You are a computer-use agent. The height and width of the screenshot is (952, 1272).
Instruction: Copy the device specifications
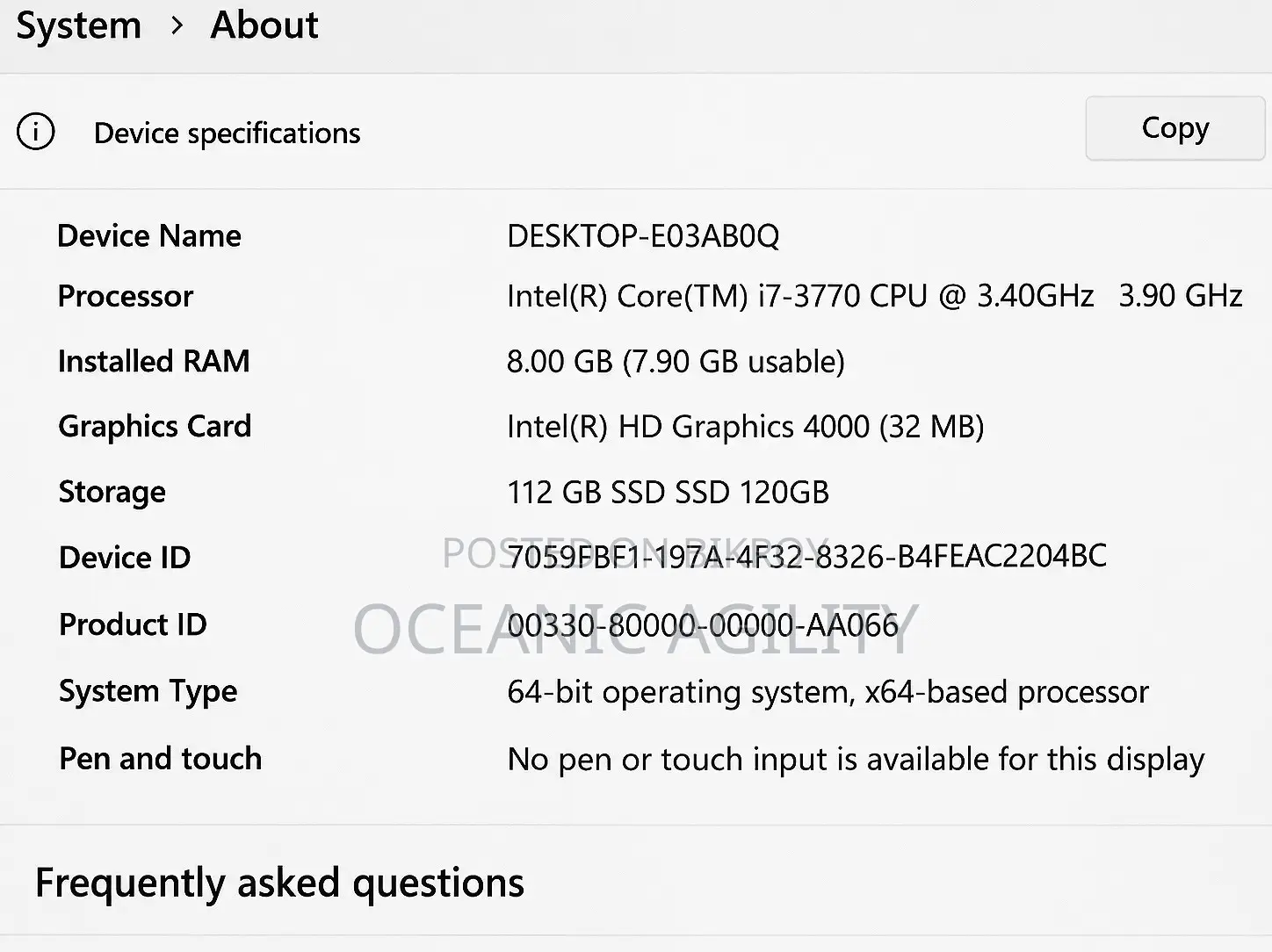tap(1175, 128)
